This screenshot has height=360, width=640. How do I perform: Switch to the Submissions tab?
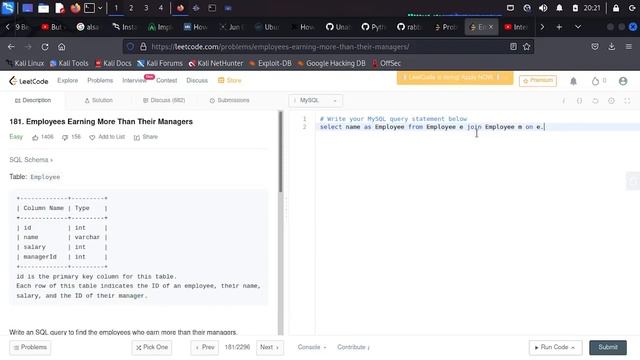229,100
